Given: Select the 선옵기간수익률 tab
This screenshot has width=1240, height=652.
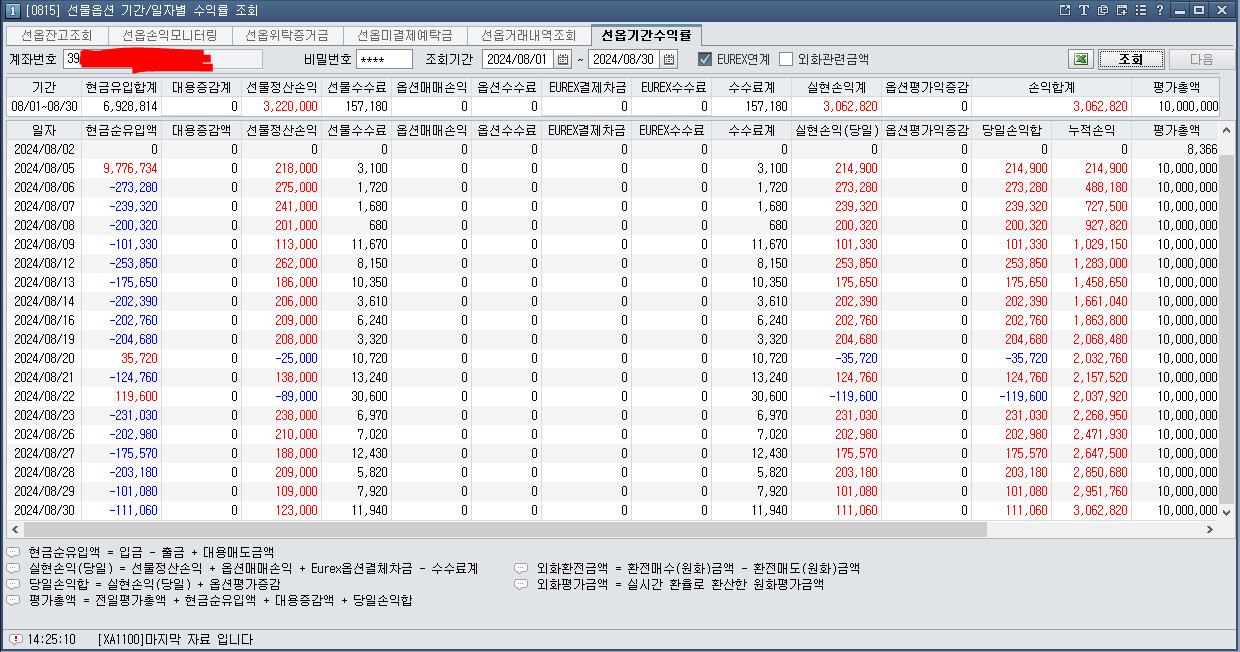Looking at the screenshot, I should pyautogui.click(x=646, y=34).
